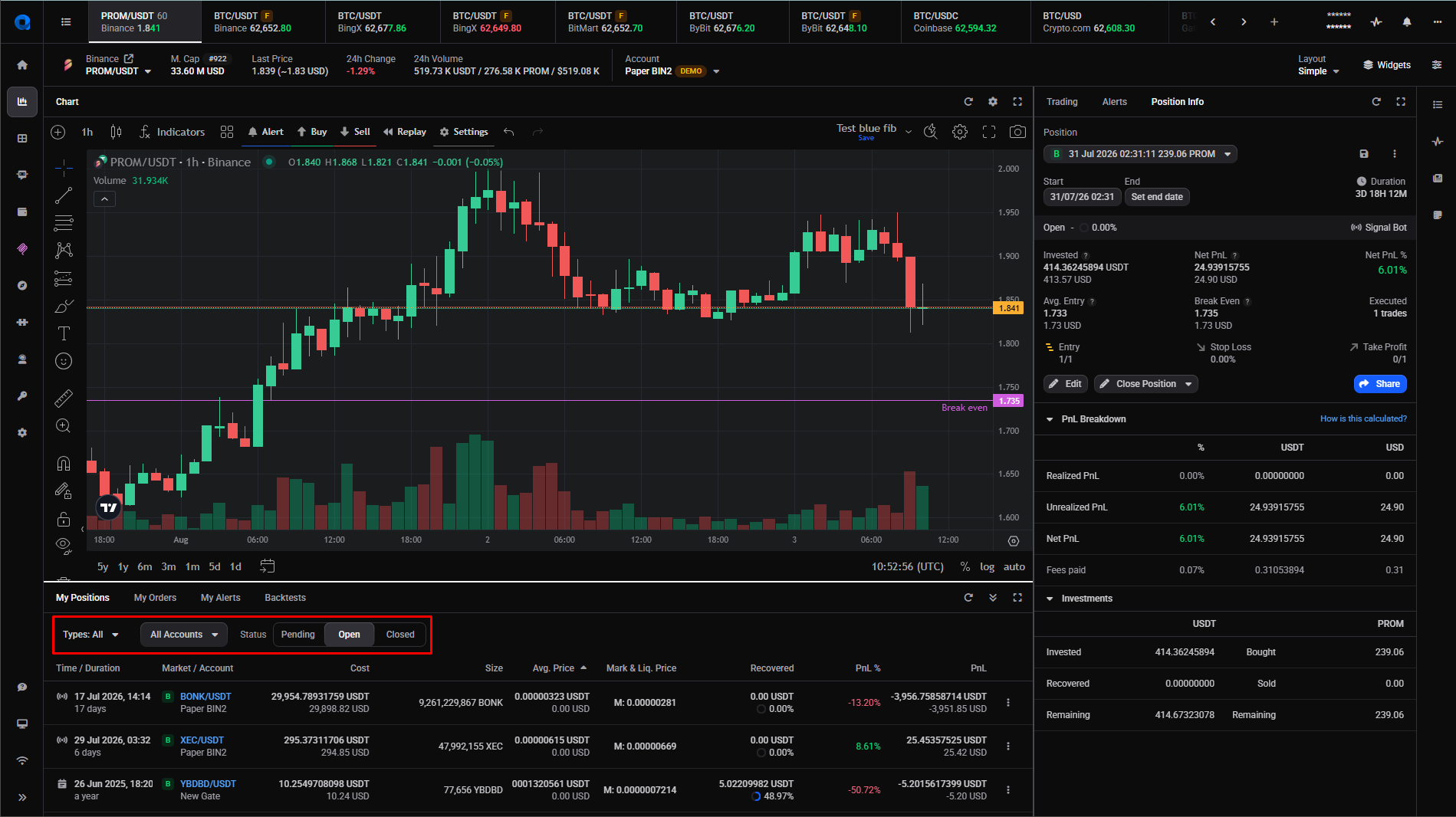
Task: Filter positions by Pending status
Action: coord(298,635)
